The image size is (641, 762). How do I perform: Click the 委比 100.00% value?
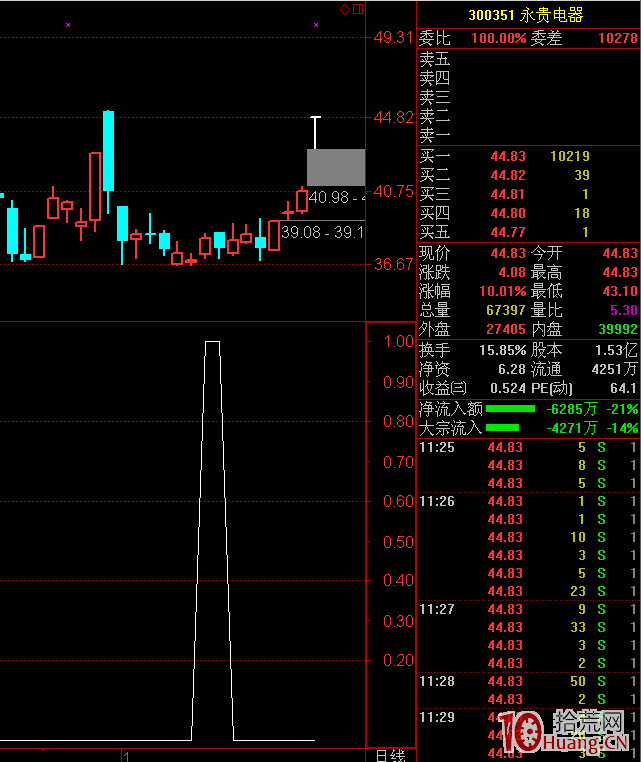pyautogui.click(x=499, y=38)
